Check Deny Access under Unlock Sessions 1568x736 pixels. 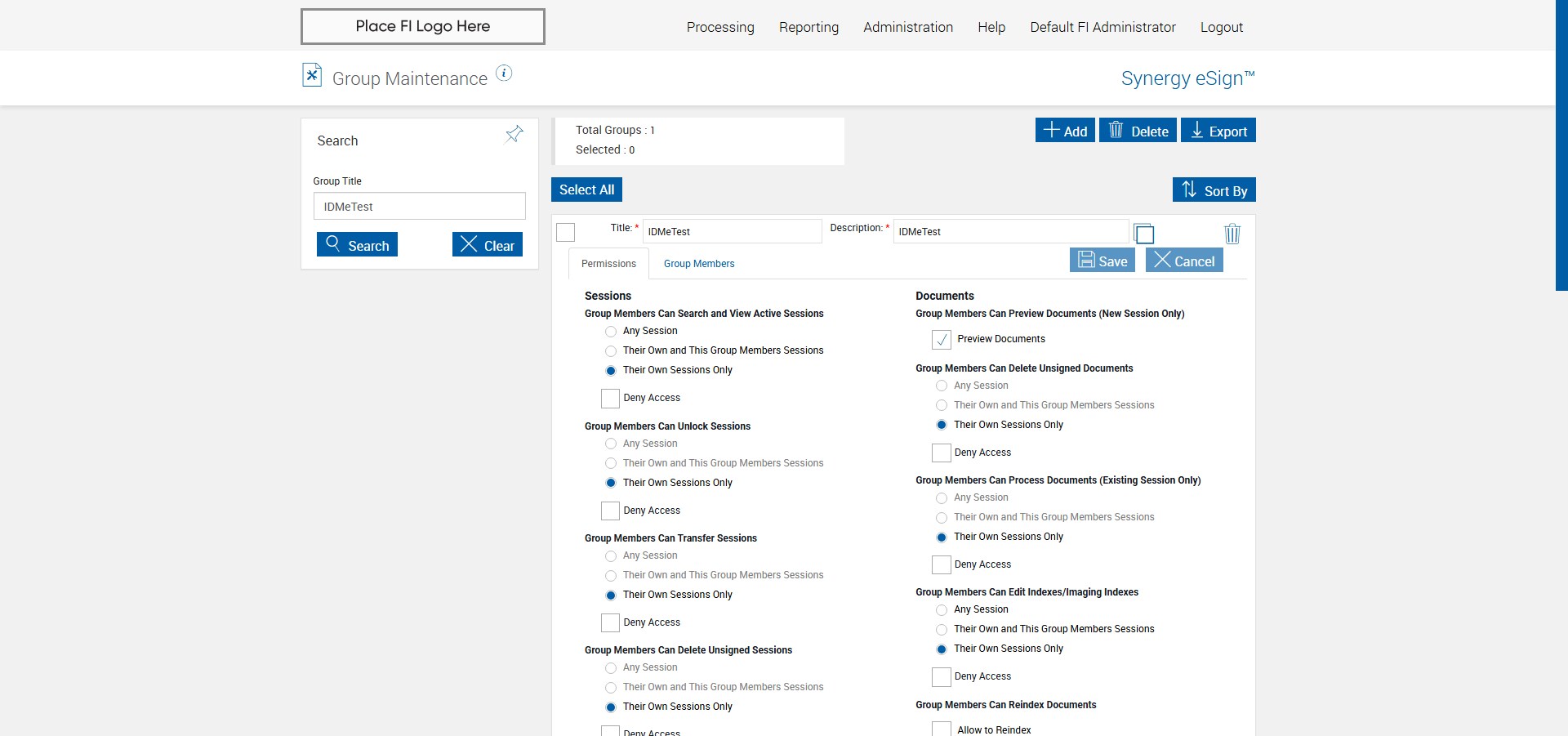coord(610,511)
